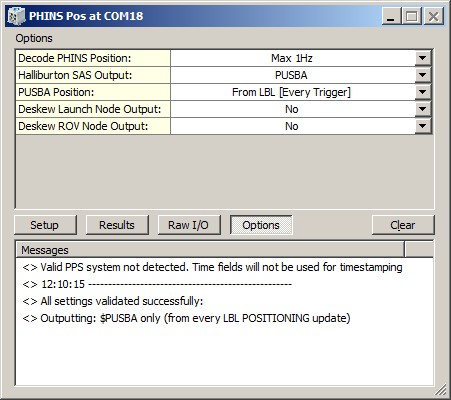Viewport: 451px width, 400px height.
Task: Maximize the PHINS Pos window
Action: [x=412, y=16]
